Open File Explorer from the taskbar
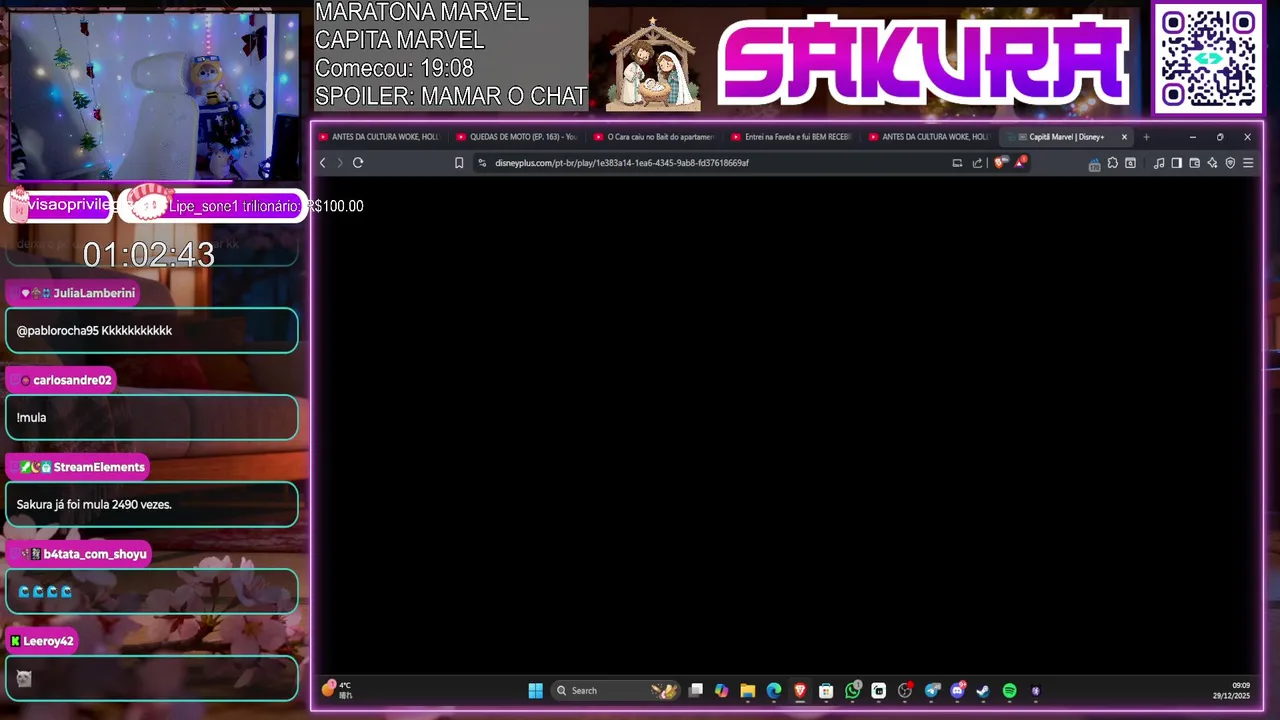The image size is (1280, 720). pyautogui.click(x=747, y=691)
